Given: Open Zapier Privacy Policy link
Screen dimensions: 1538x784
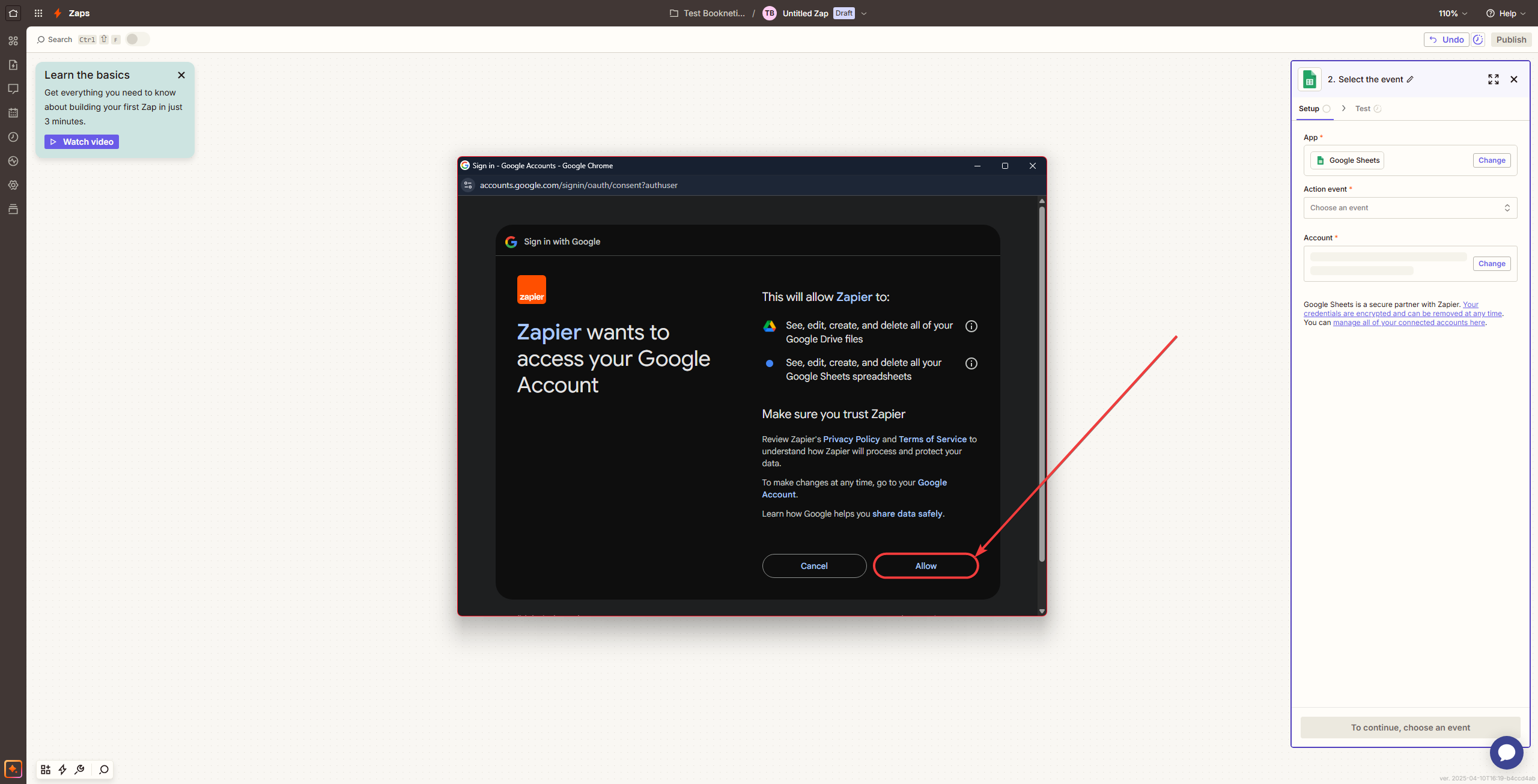Looking at the screenshot, I should coord(851,439).
